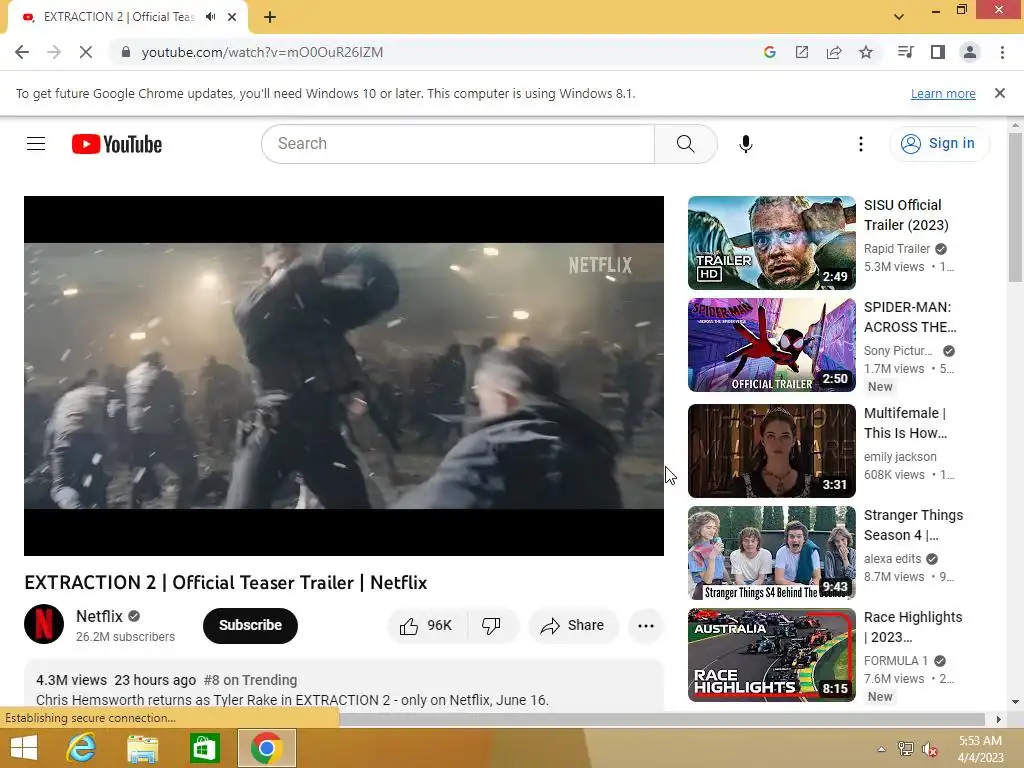Open the muted volume tray icon
Viewport: 1024px width, 768px height.
pos(930,749)
